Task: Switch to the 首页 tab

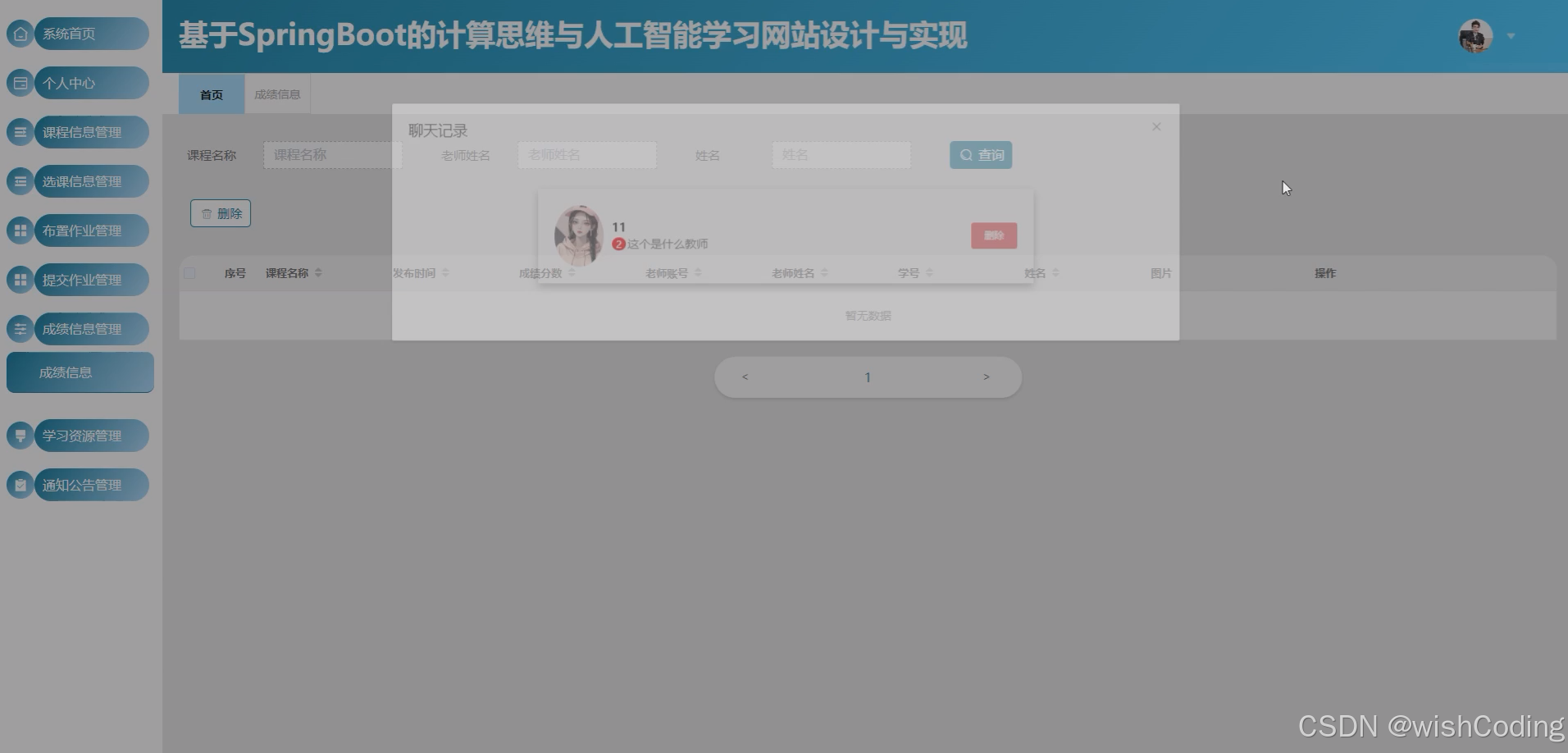Action: 212,94
